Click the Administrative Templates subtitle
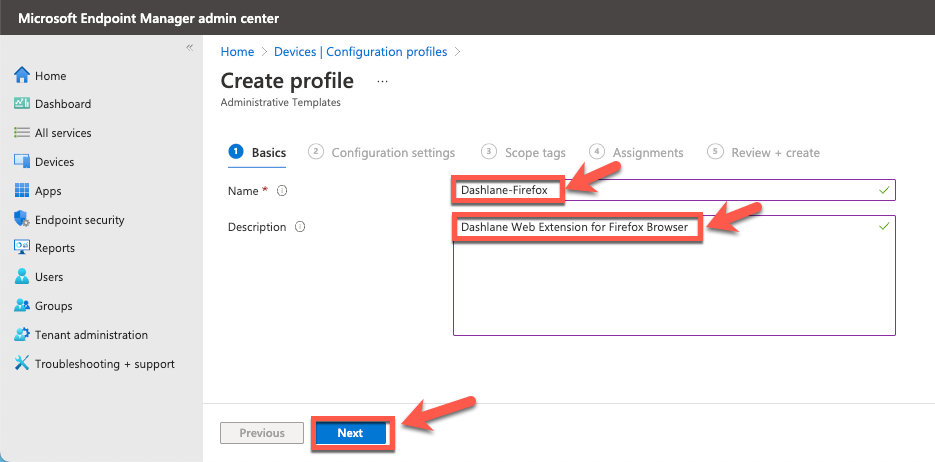The image size is (935, 462). 281,103
